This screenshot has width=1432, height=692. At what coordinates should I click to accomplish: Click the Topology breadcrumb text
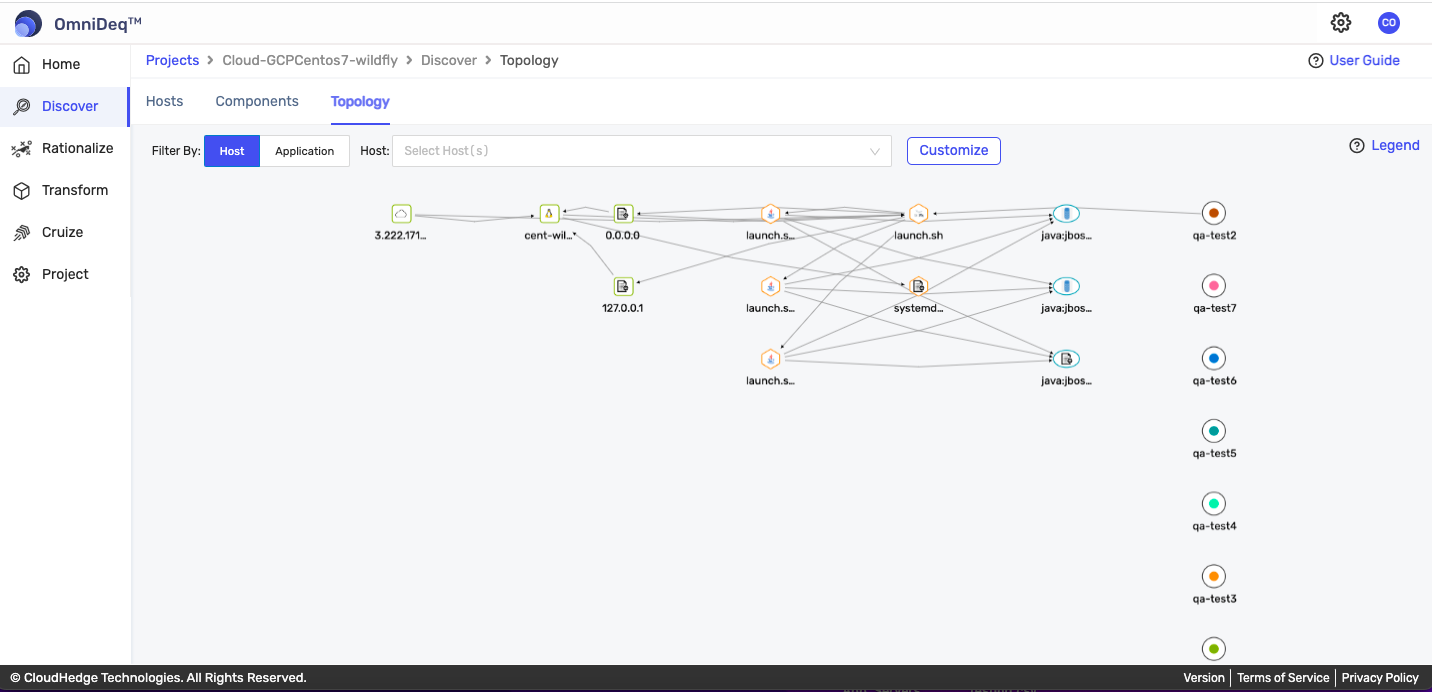pyautogui.click(x=529, y=61)
